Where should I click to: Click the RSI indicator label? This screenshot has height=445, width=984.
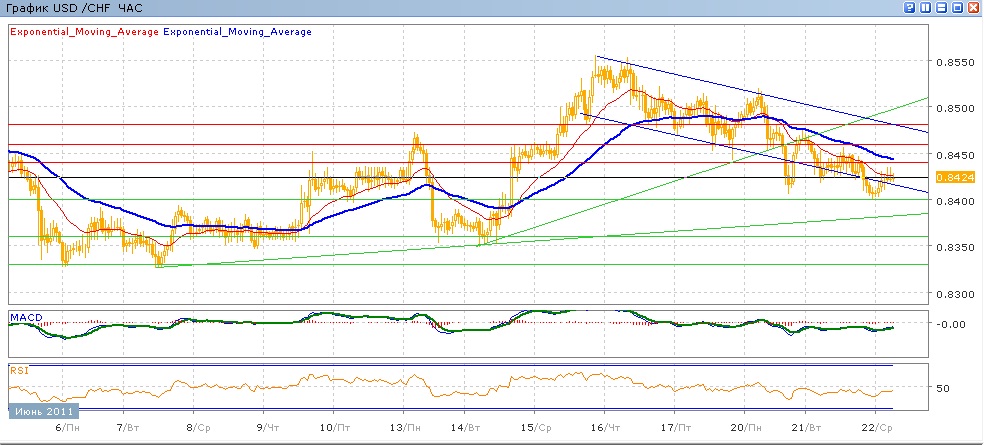pos(17,370)
